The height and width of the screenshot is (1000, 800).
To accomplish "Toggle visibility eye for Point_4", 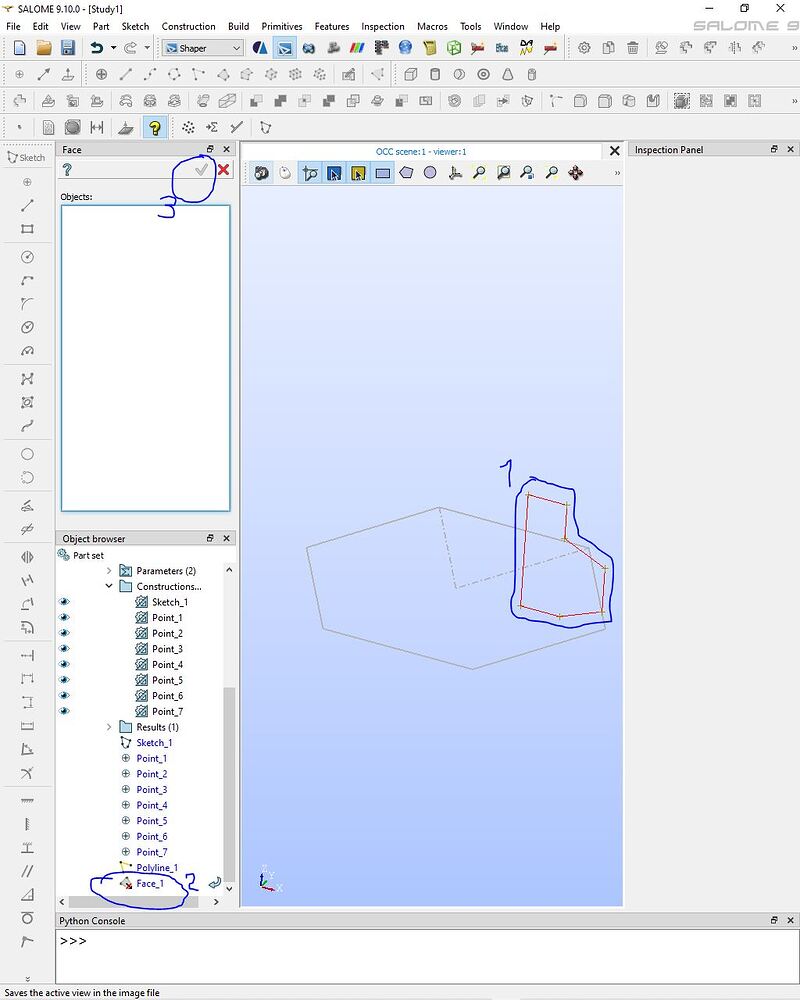I will coord(64,665).
